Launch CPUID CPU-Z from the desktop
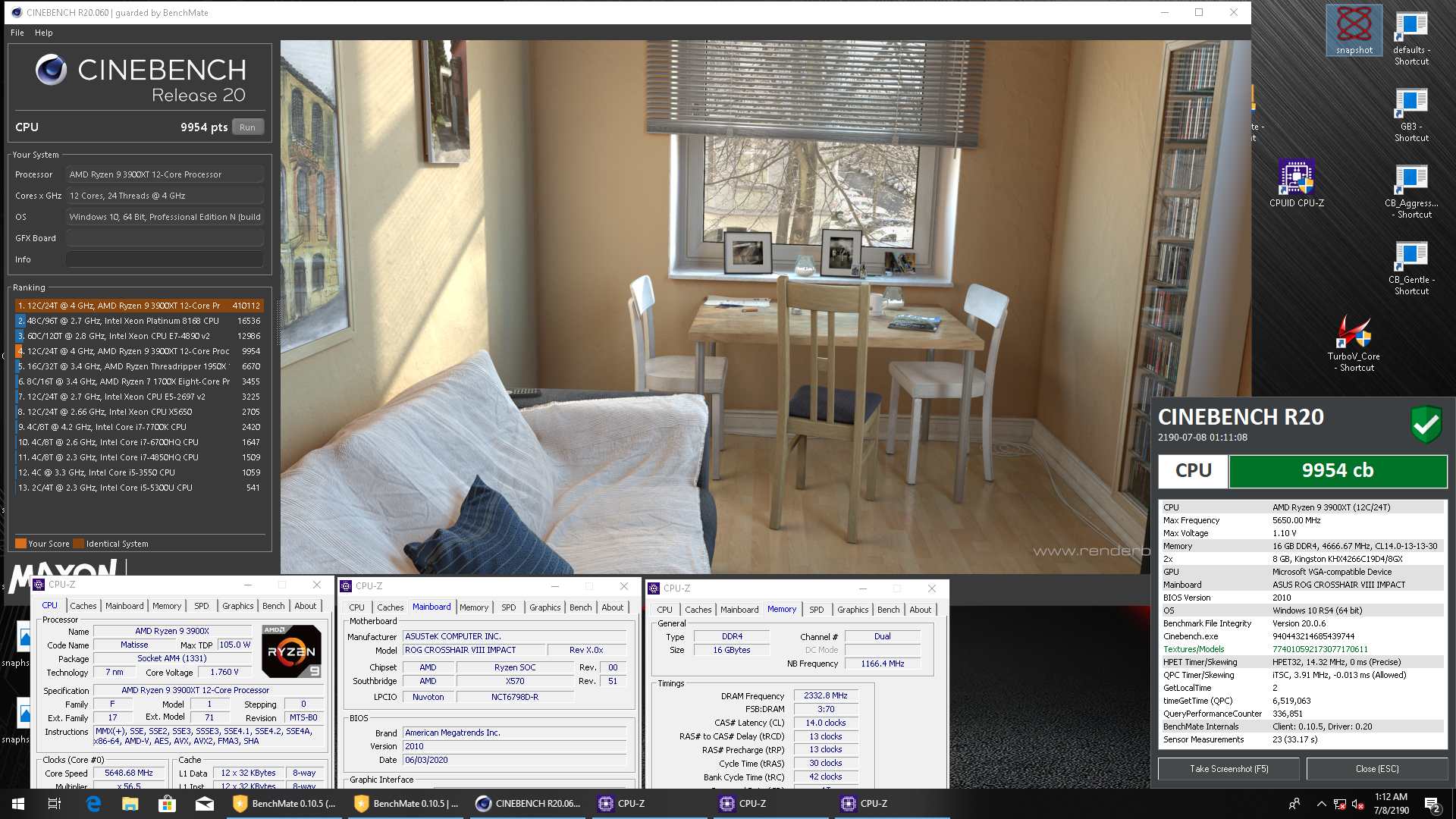 [x=1297, y=184]
